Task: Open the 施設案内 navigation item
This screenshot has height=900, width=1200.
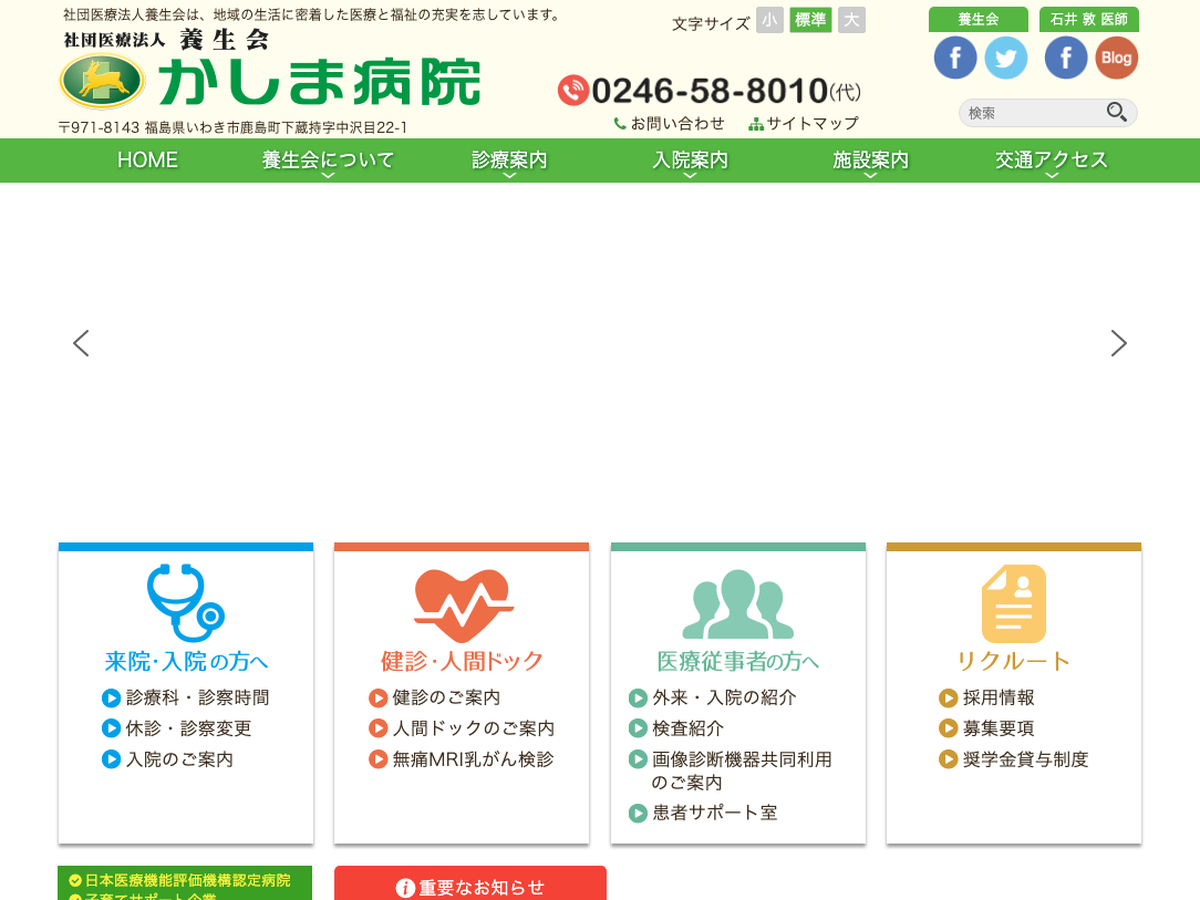Action: coord(870,160)
